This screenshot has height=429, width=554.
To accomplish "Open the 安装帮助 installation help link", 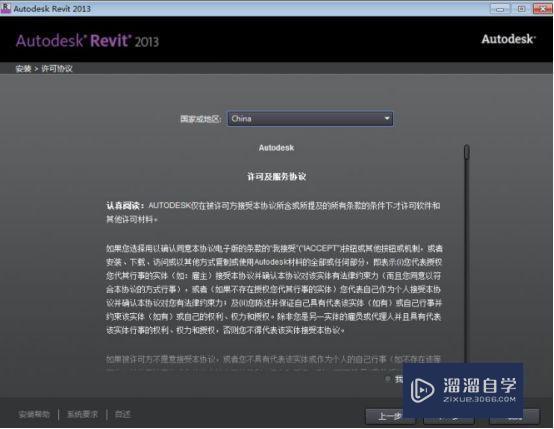I will (34, 414).
